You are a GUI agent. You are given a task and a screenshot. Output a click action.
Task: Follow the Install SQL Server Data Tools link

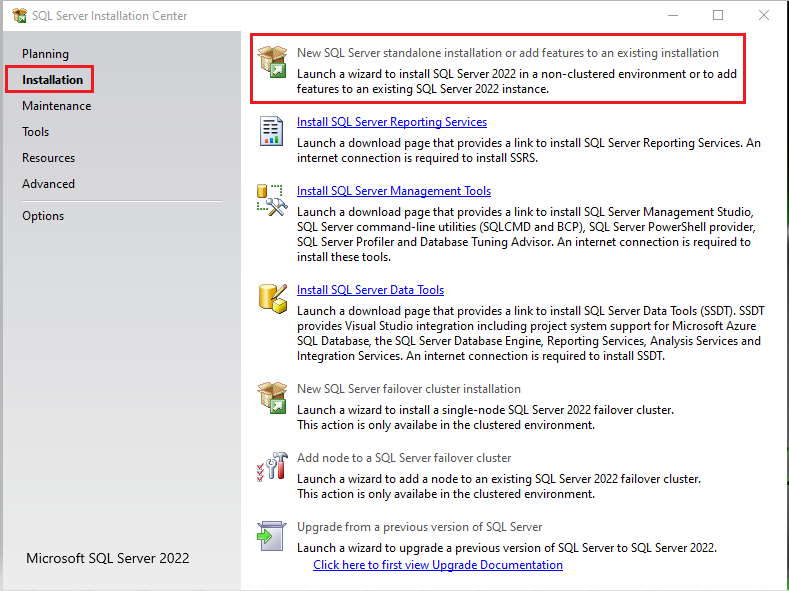pos(370,290)
